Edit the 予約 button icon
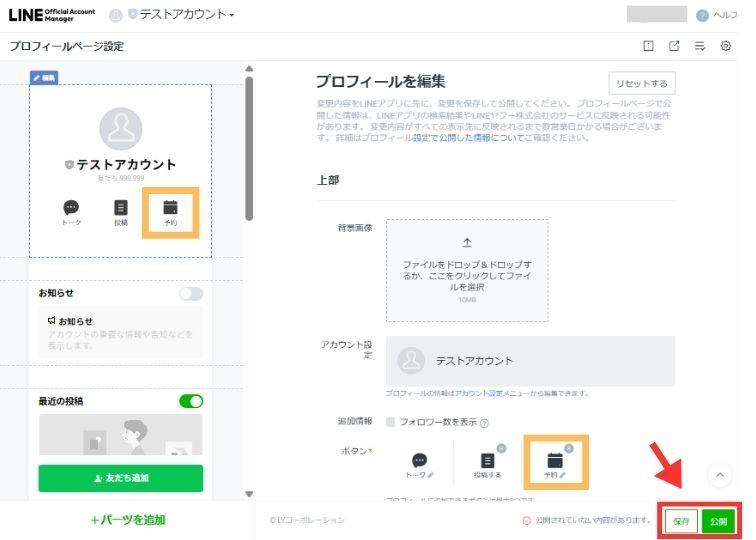This screenshot has height=540, width=756. click(x=555, y=465)
